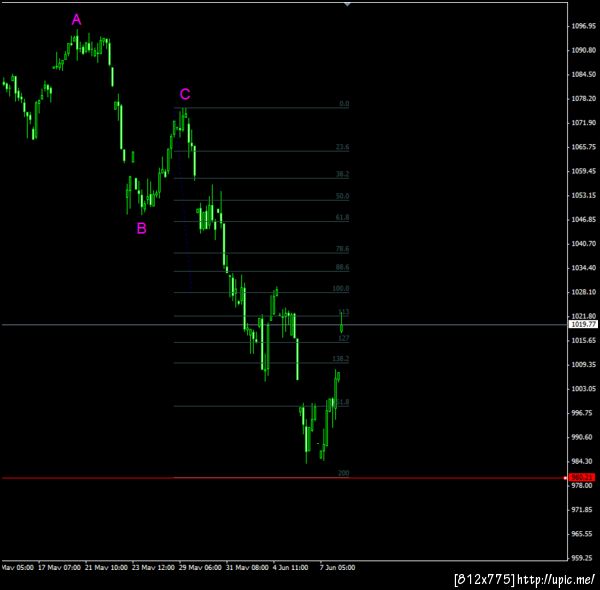Viewport: 600px width, 590px height.
Task: Click the Fibonacci 50.0 level label
Action: pos(342,196)
